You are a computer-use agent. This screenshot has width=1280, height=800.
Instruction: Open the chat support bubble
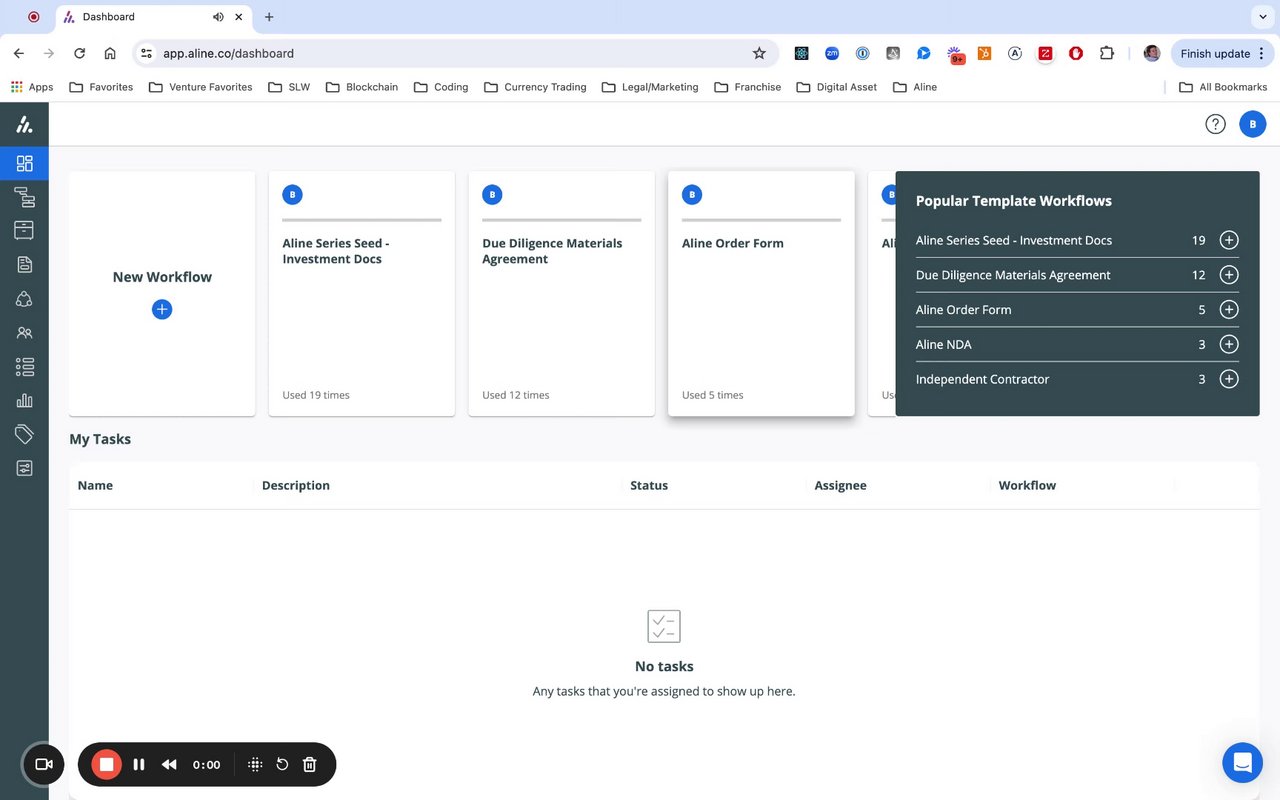pos(1243,763)
